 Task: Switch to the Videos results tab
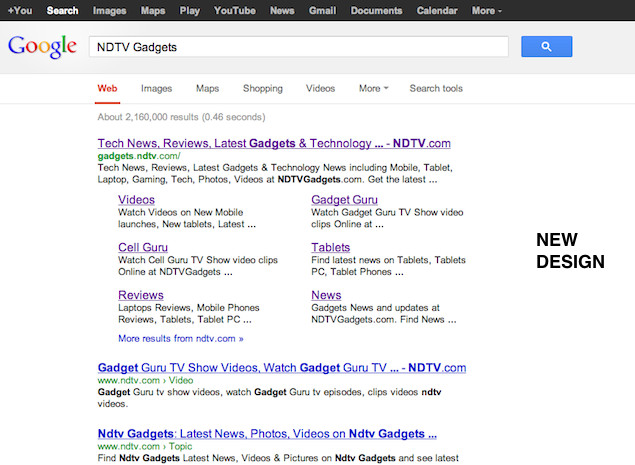tap(320, 89)
